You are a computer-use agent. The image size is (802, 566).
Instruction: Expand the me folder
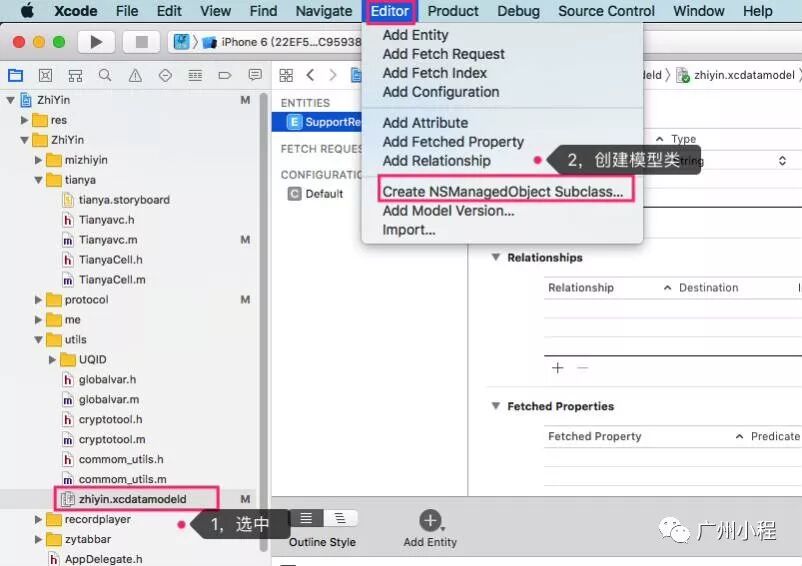point(38,320)
